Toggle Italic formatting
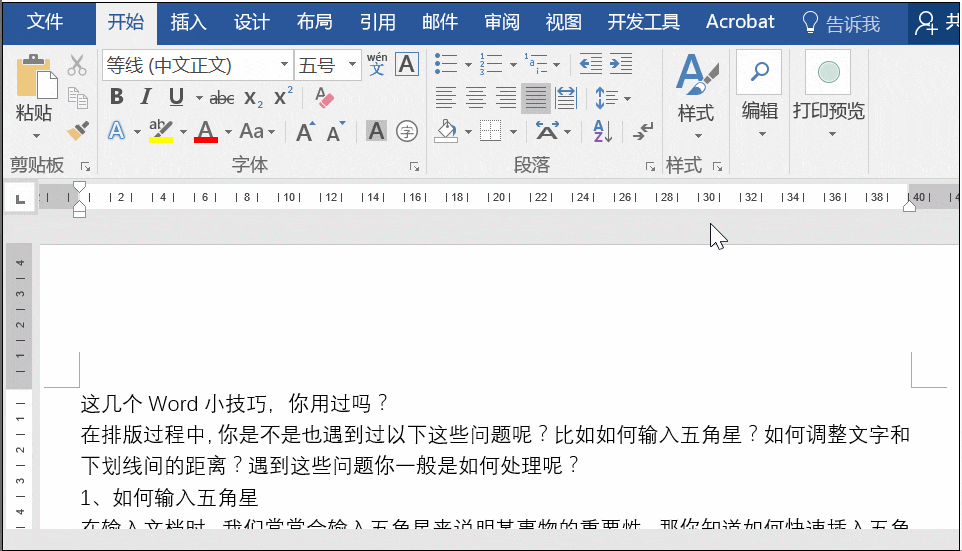Viewport: 962px width, 551px height. pos(146,97)
